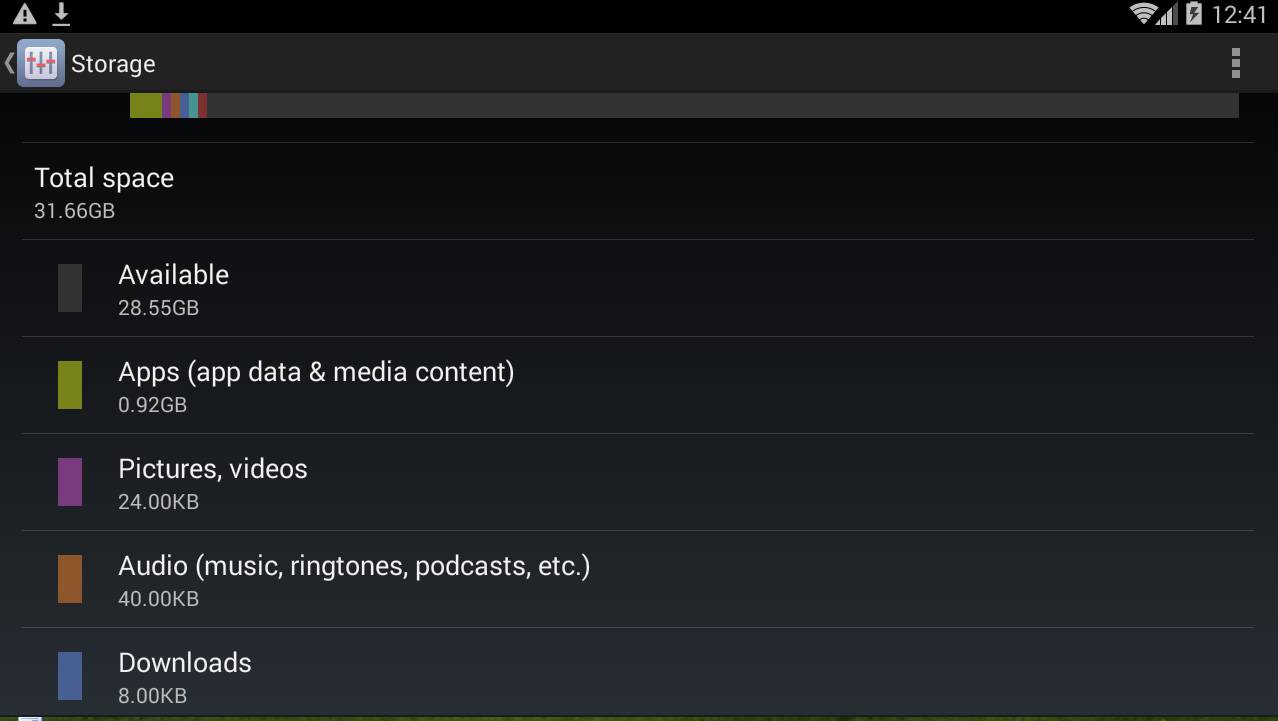The width and height of the screenshot is (1278, 721).
Task: Tap the Settings app icon beside Storage
Action: pyautogui.click(x=41, y=63)
